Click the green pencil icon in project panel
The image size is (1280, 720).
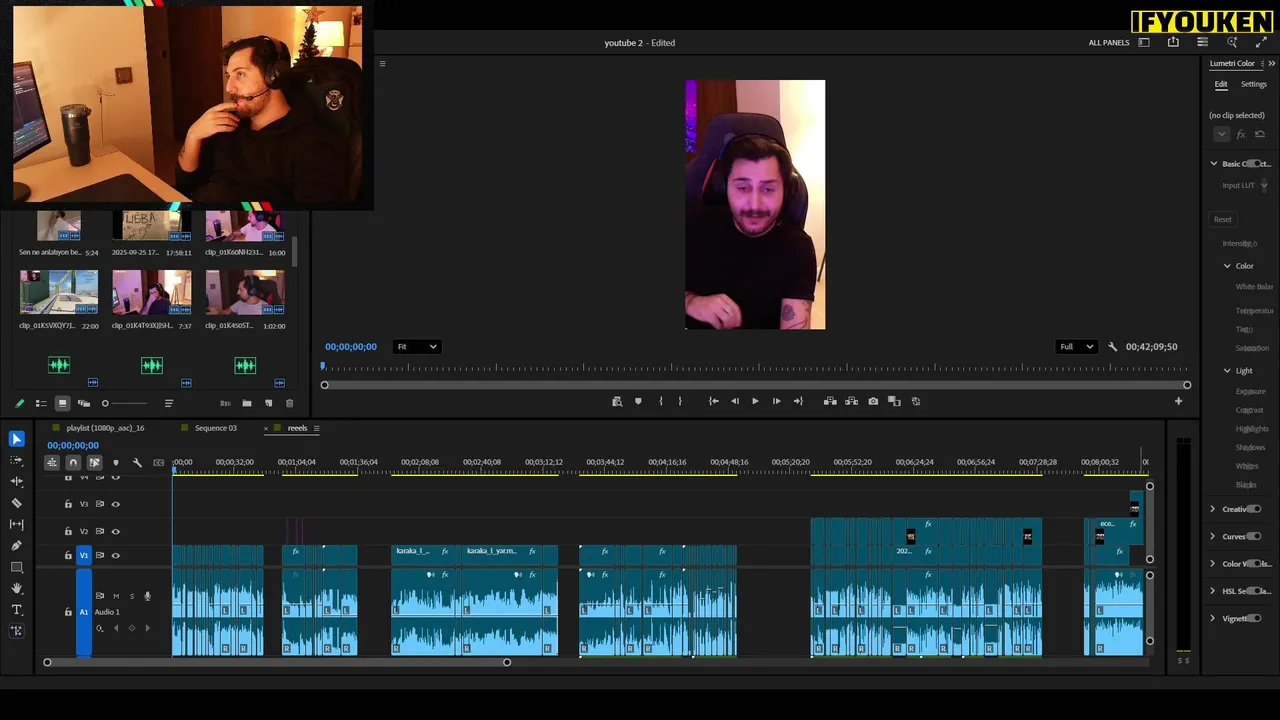click(x=19, y=403)
